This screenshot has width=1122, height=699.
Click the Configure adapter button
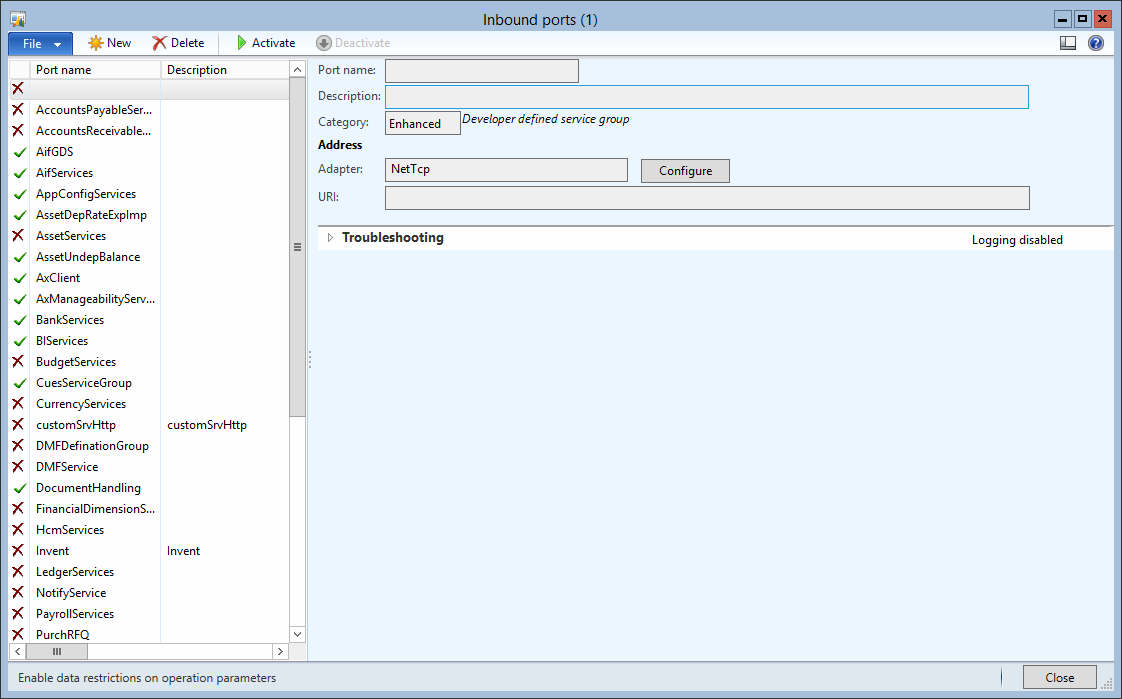point(685,171)
